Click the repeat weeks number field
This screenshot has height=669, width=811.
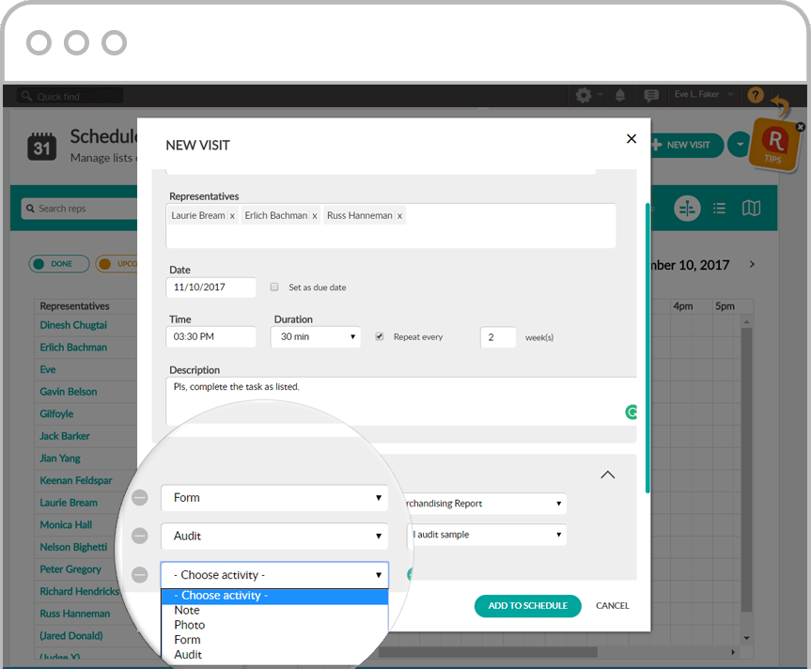click(x=498, y=337)
